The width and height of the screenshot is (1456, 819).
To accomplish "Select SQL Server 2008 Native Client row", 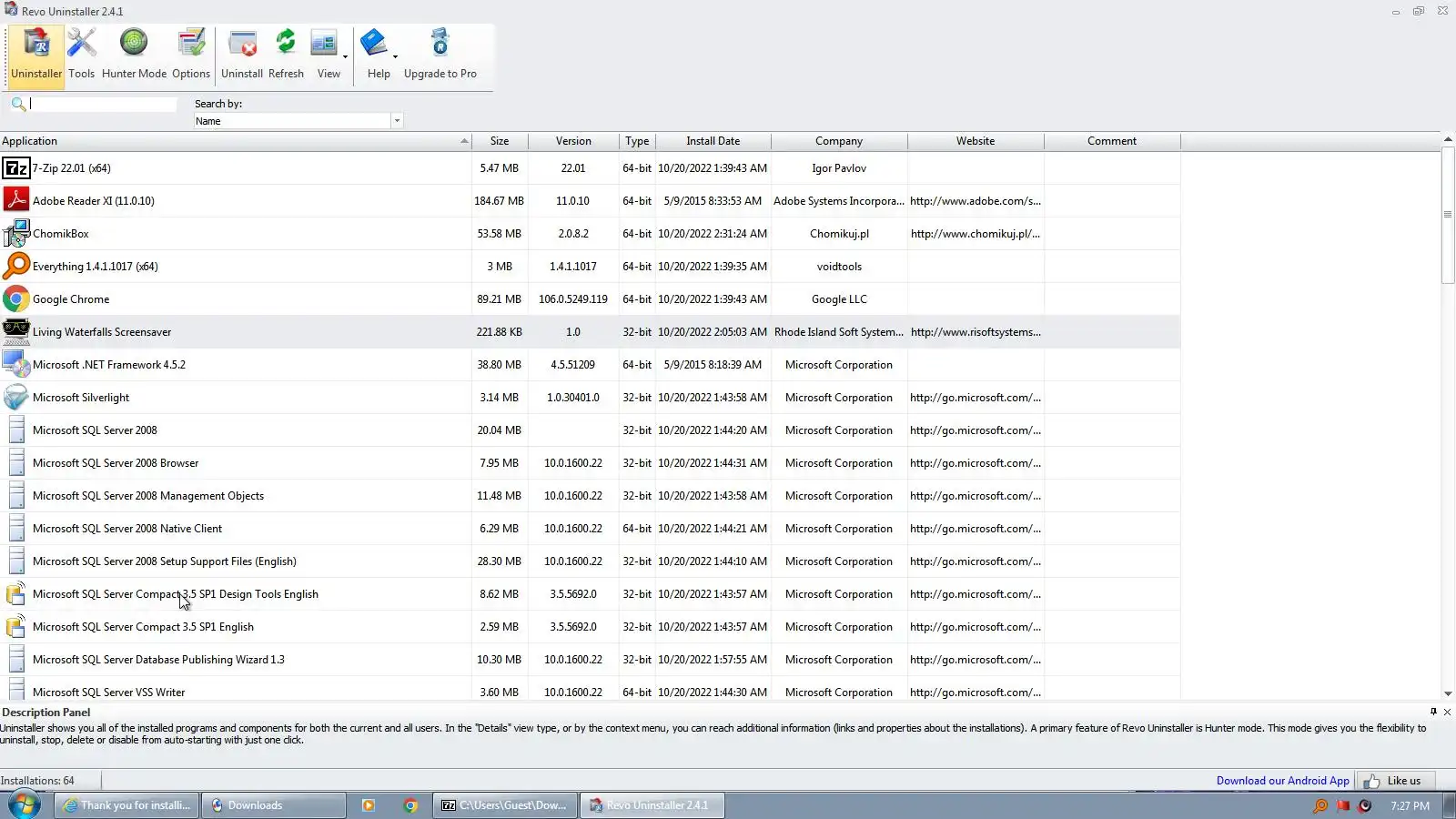I will point(591,529).
